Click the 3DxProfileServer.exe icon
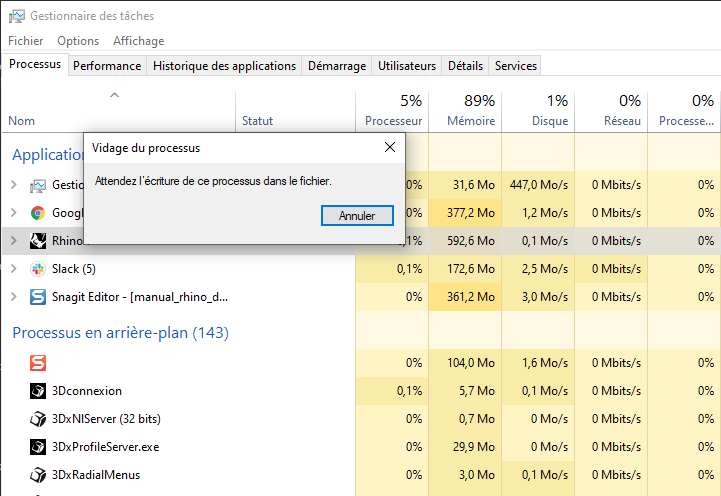This screenshot has height=496, width=721. point(38,447)
